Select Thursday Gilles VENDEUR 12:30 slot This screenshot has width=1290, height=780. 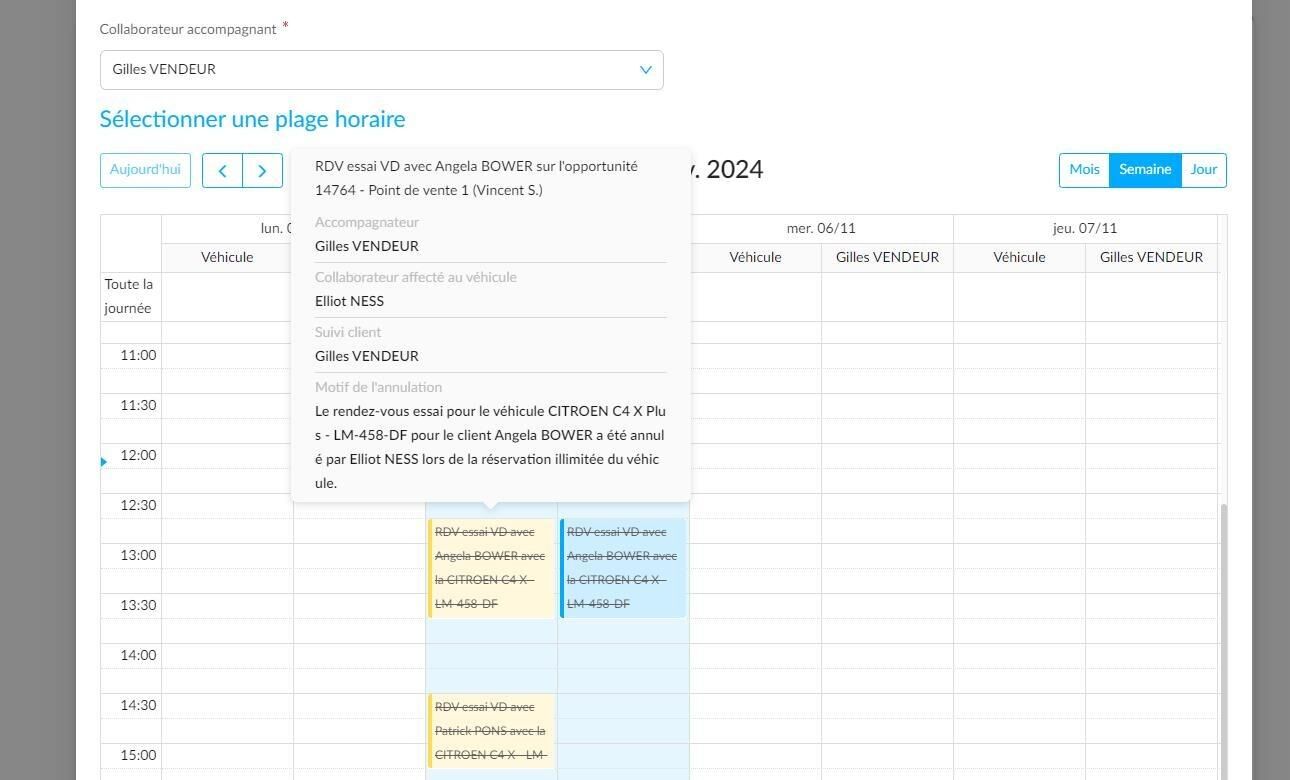(1151, 506)
